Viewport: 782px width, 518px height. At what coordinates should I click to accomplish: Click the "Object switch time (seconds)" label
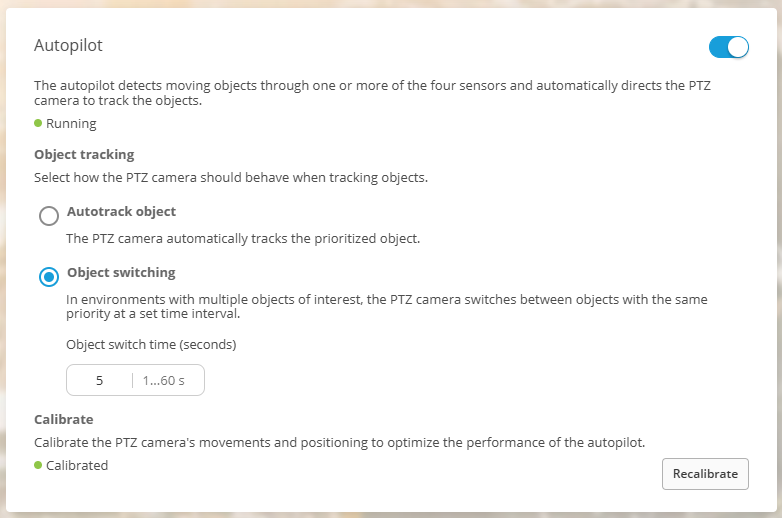point(150,345)
